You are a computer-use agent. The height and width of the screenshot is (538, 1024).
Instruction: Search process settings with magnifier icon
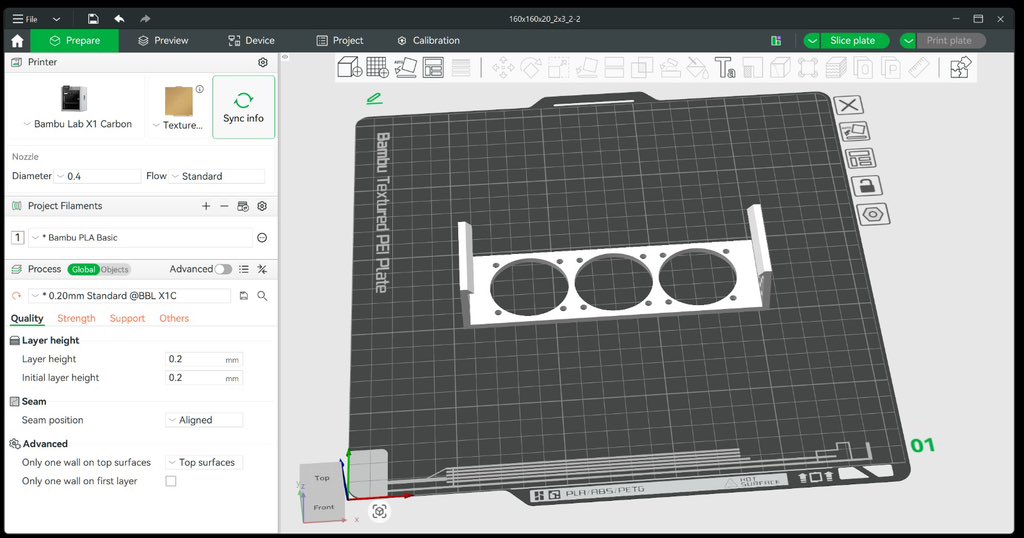pos(262,296)
